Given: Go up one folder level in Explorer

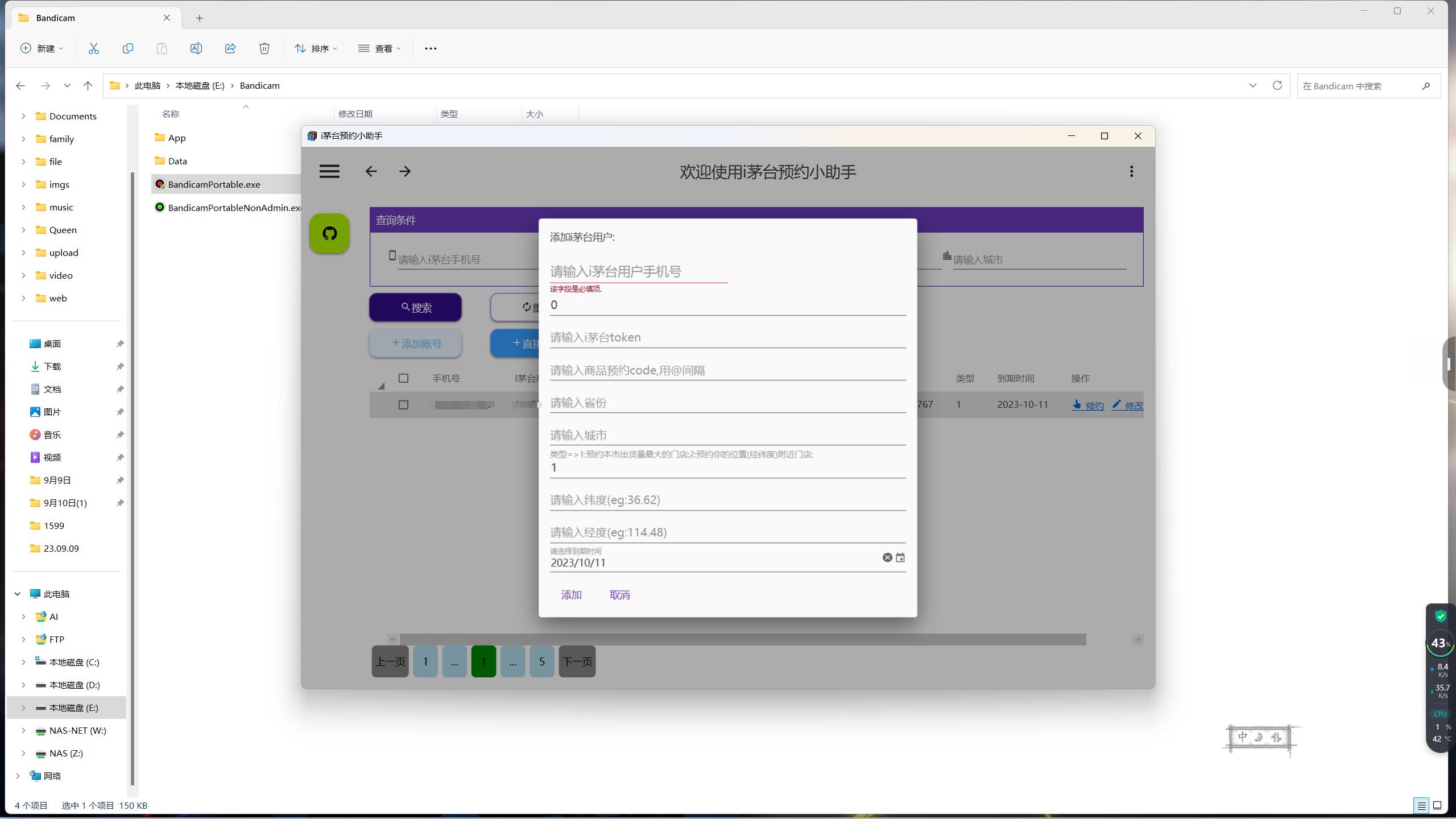Looking at the screenshot, I should click(x=88, y=85).
